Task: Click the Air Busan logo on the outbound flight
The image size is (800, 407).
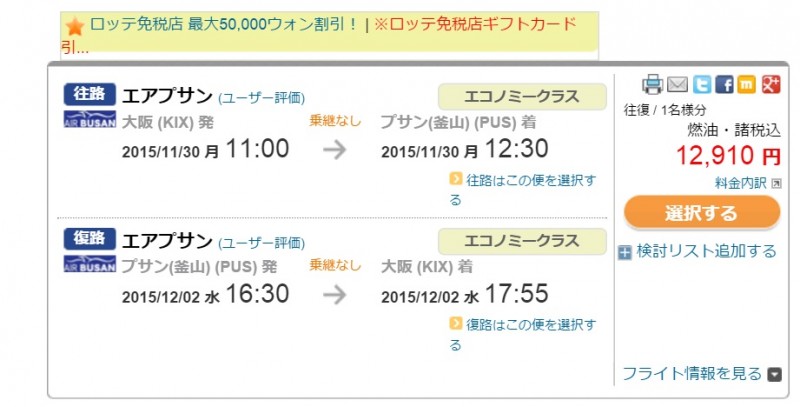Action: [x=90, y=119]
